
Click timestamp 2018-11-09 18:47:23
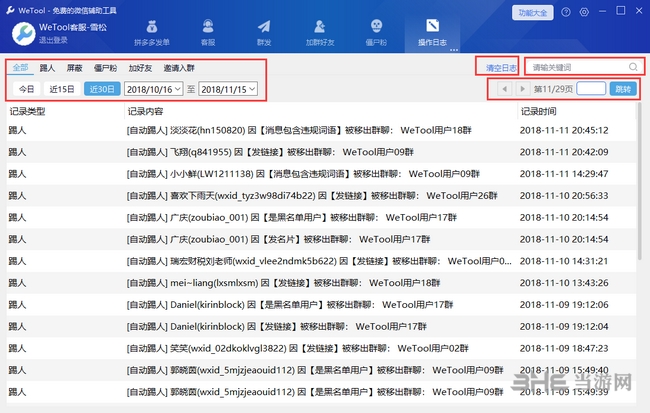click(564, 348)
